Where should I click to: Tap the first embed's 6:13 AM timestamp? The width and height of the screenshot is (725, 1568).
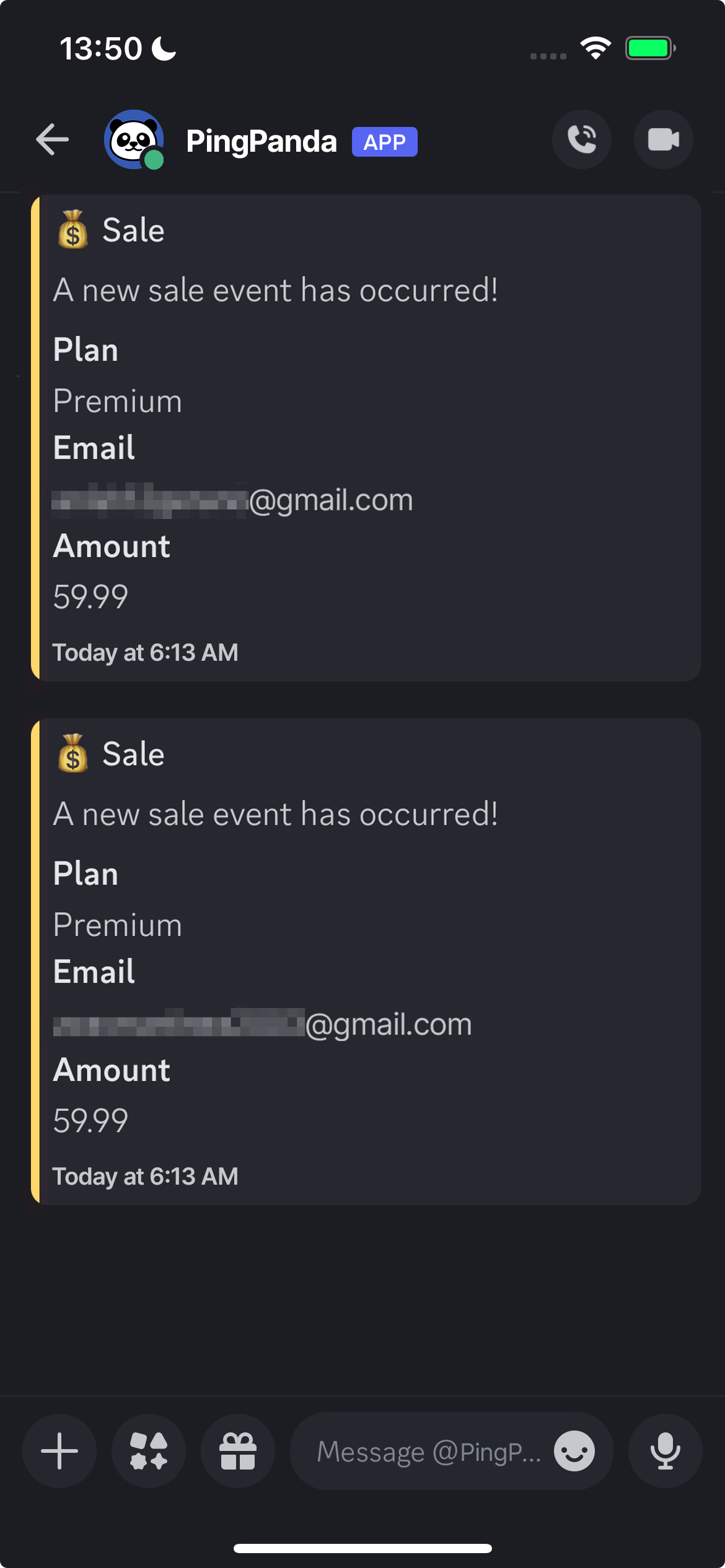145,652
